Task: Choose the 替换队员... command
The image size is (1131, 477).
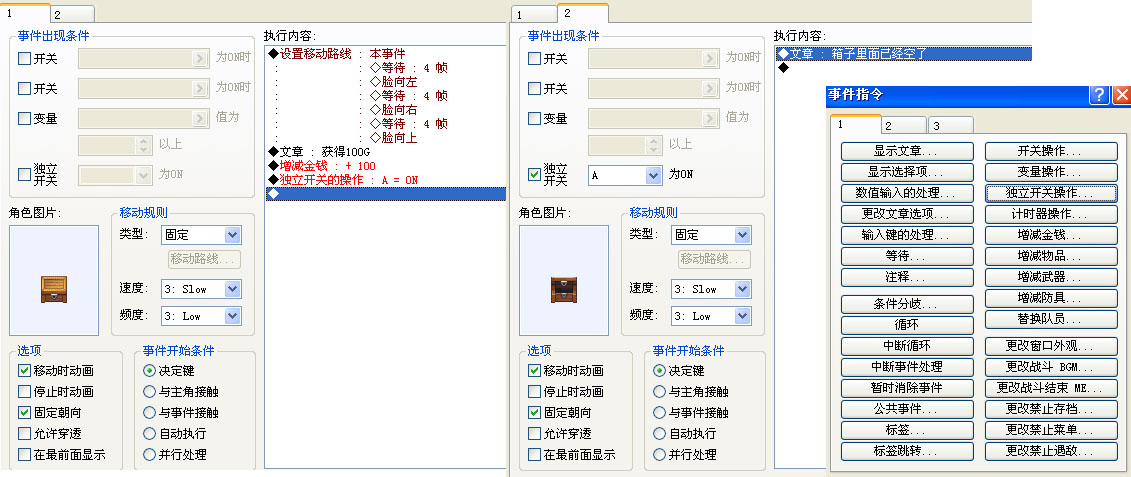Action: click(1051, 319)
